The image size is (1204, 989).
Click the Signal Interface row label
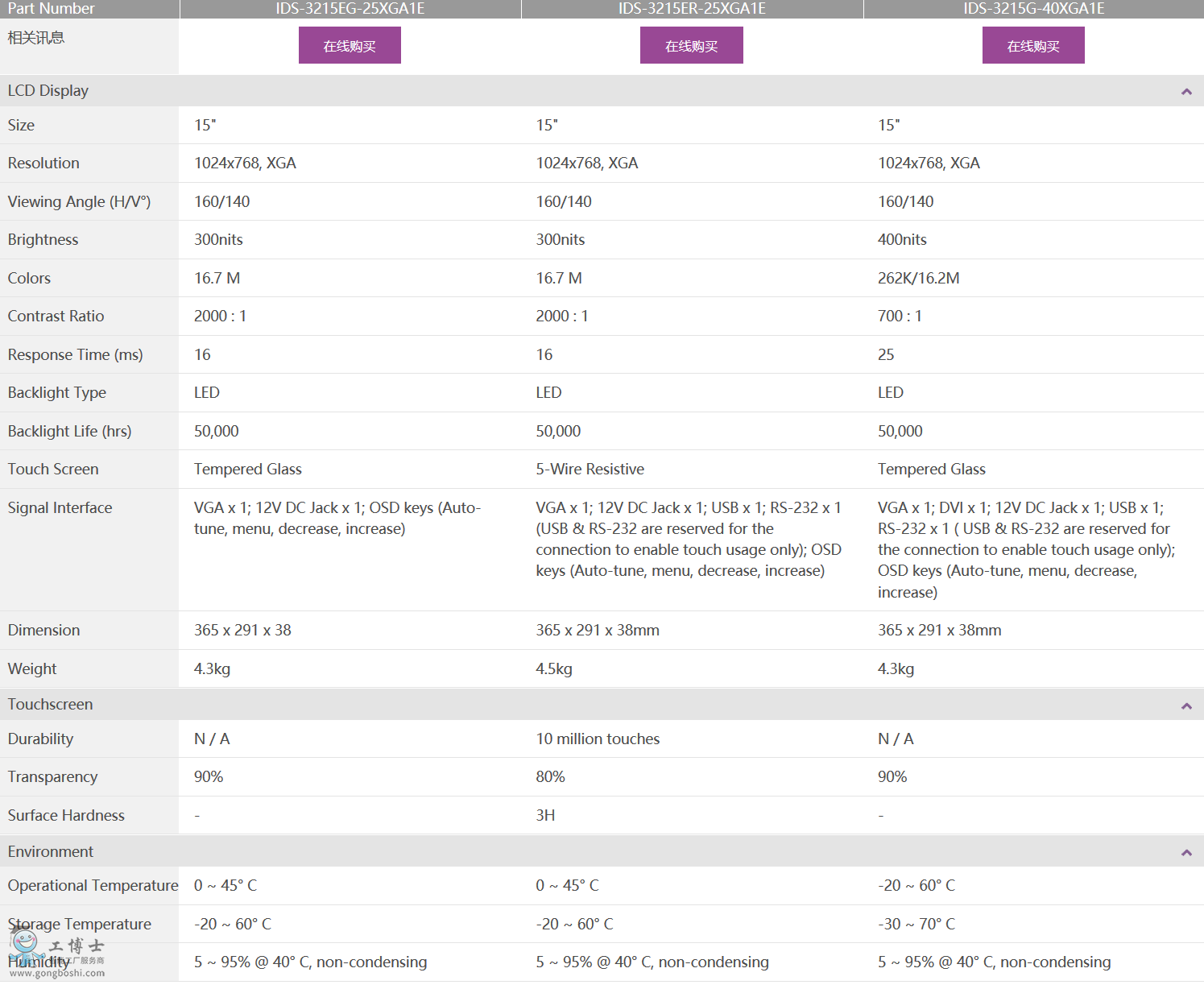click(x=60, y=508)
